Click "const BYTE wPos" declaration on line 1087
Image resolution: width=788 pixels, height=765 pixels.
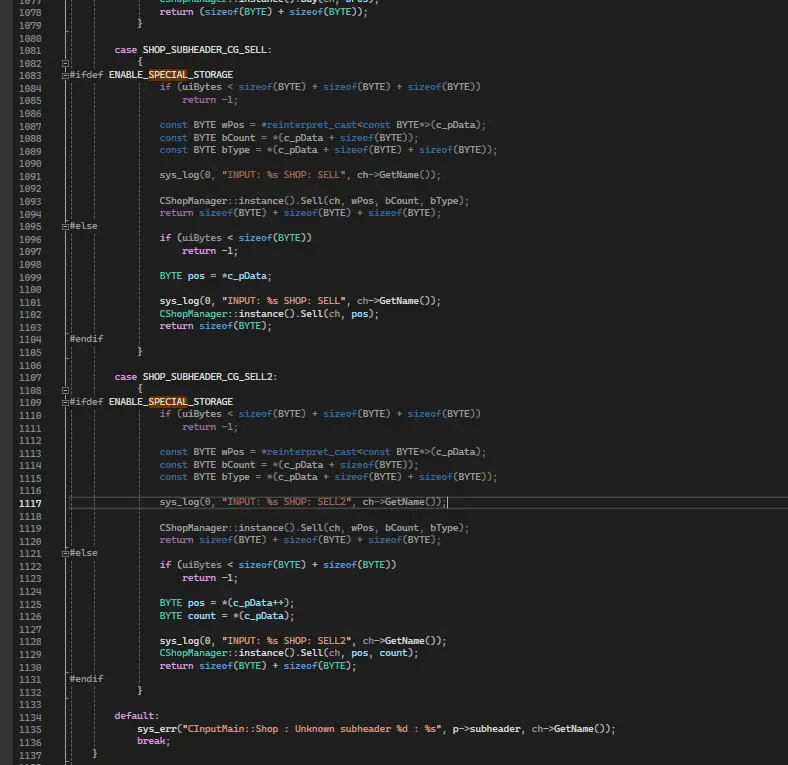[323, 125]
